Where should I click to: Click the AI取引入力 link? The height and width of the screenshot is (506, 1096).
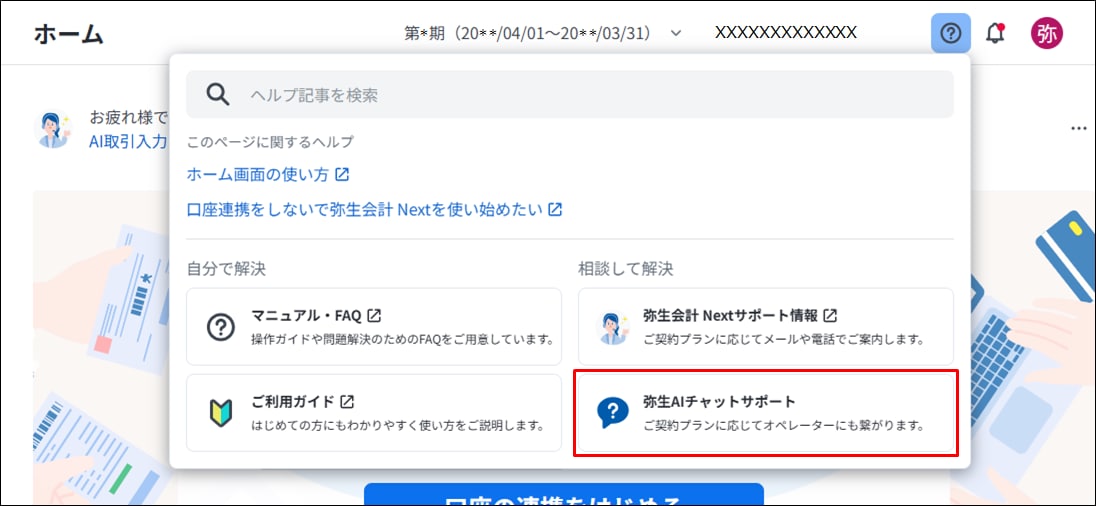[x=128, y=142]
